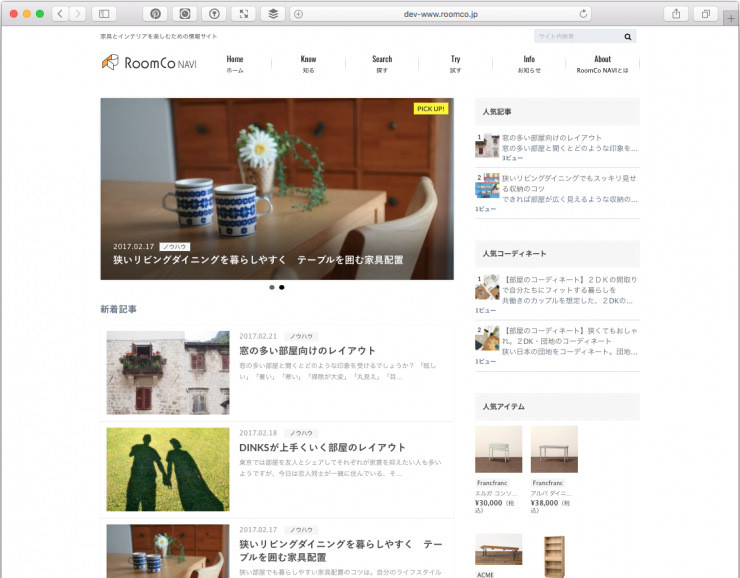Image resolution: width=740 pixels, height=578 pixels.
Task: Click the ノウハウ tag on hero banner
Action: pyautogui.click(x=175, y=247)
